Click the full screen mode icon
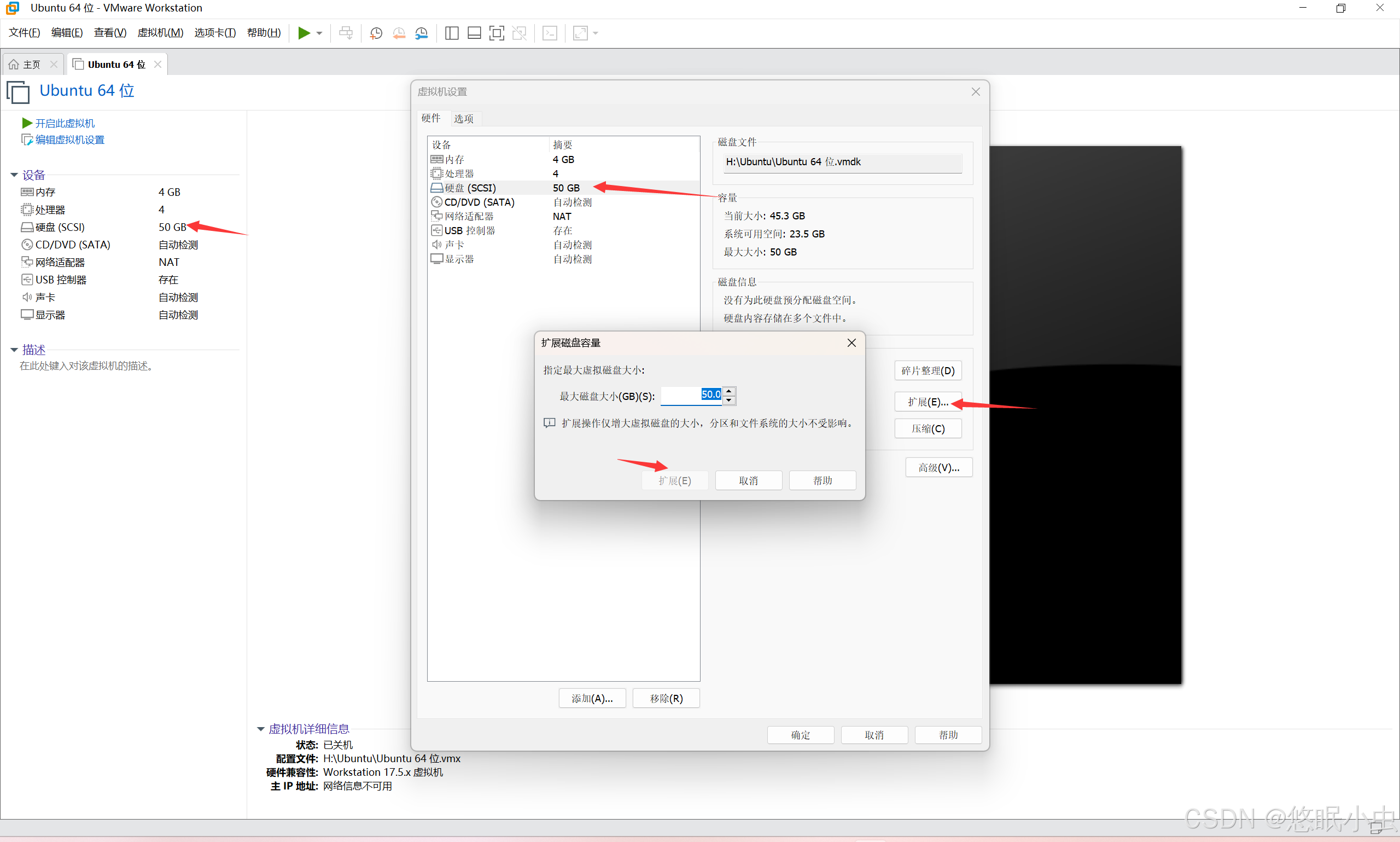Image resolution: width=1400 pixels, height=842 pixels. pos(497,33)
